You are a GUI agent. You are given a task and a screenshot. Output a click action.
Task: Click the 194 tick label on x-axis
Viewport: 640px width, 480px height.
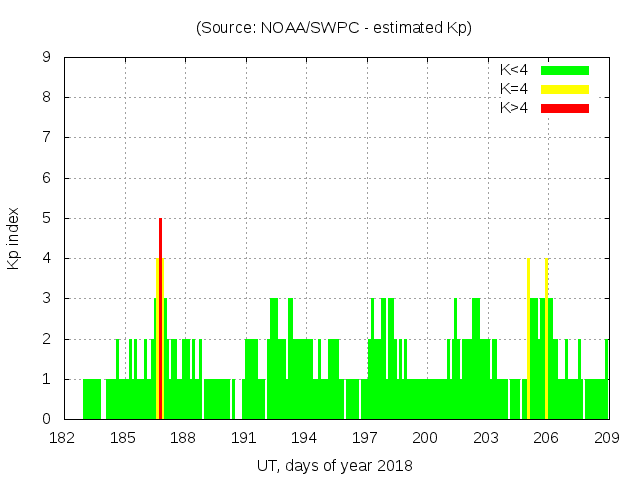(306, 438)
